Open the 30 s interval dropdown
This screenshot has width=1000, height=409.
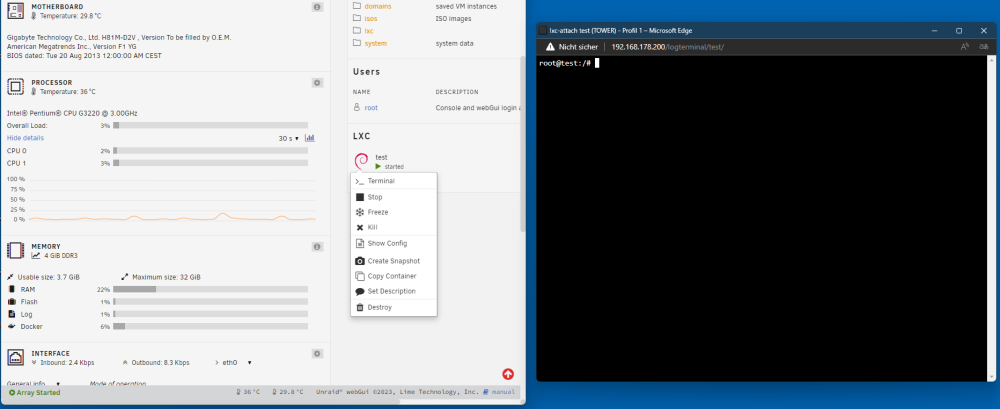[289, 138]
